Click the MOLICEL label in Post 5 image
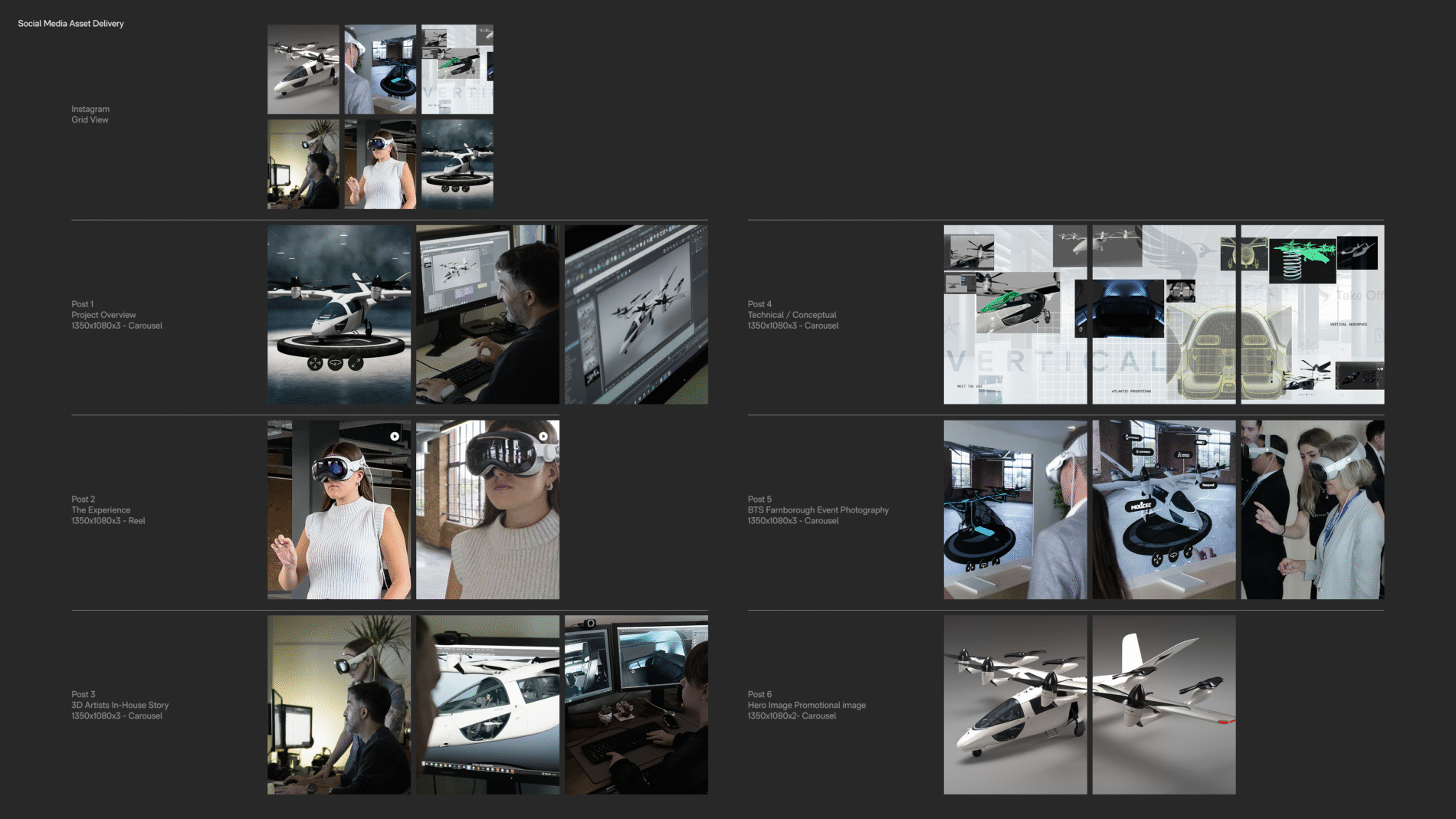Screen dimensions: 1456x819 click(x=1140, y=506)
